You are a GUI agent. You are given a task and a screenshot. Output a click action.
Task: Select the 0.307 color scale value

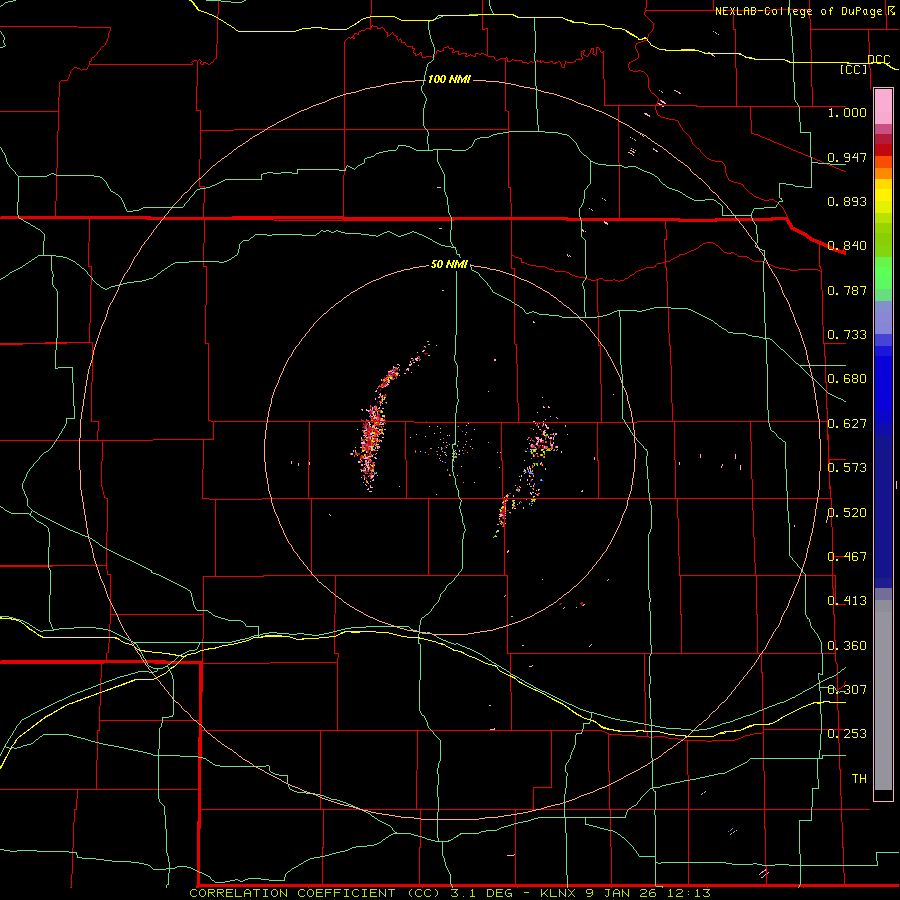[x=847, y=689]
